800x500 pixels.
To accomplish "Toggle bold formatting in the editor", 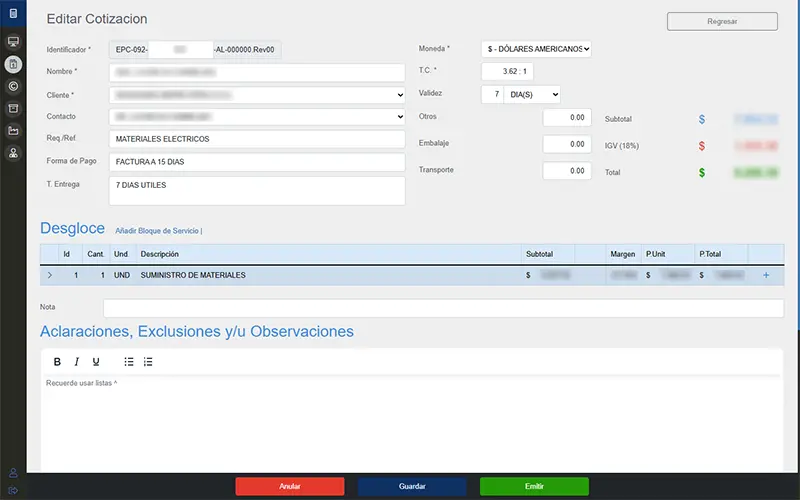I will pos(57,362).
